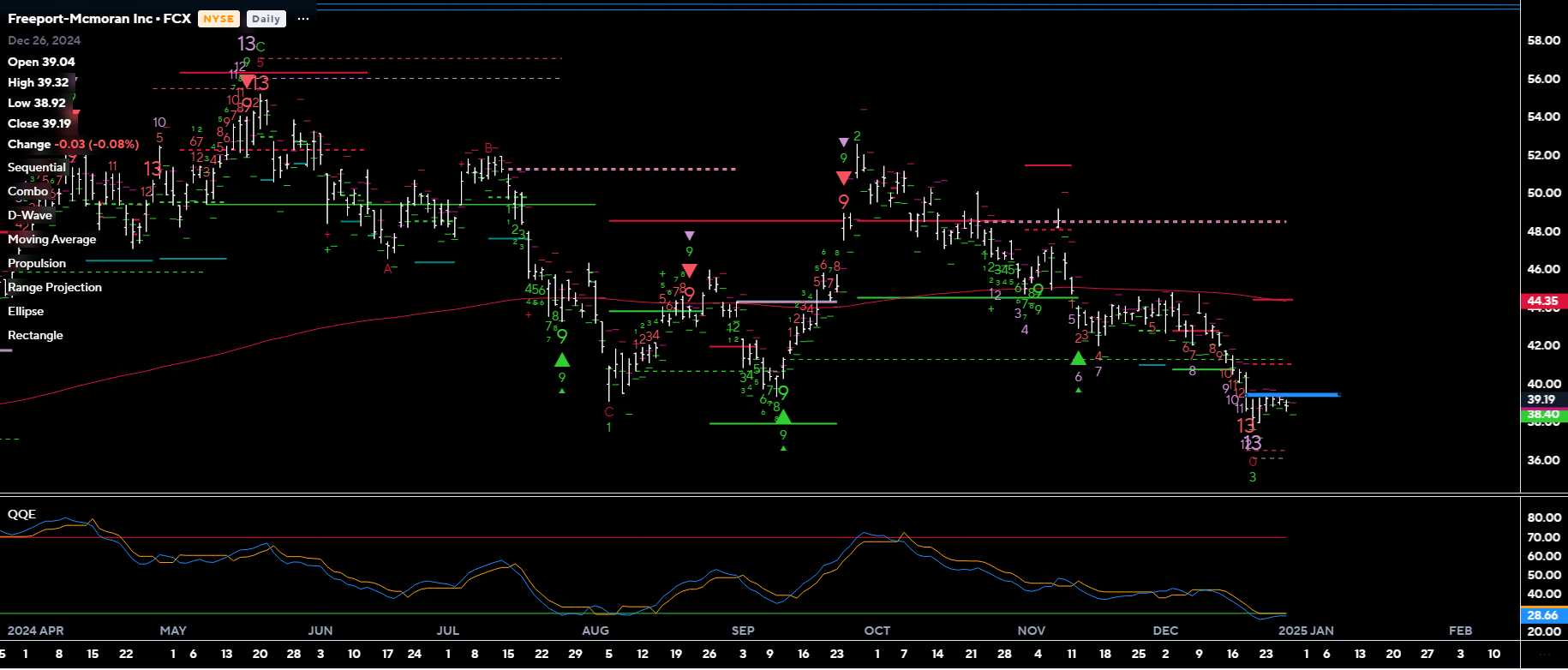This screenshot has height=670, width=1568.
Task: Click the Freeport-Mcmoran Inc FCX symbol title
Action: [x=99, y=18]
